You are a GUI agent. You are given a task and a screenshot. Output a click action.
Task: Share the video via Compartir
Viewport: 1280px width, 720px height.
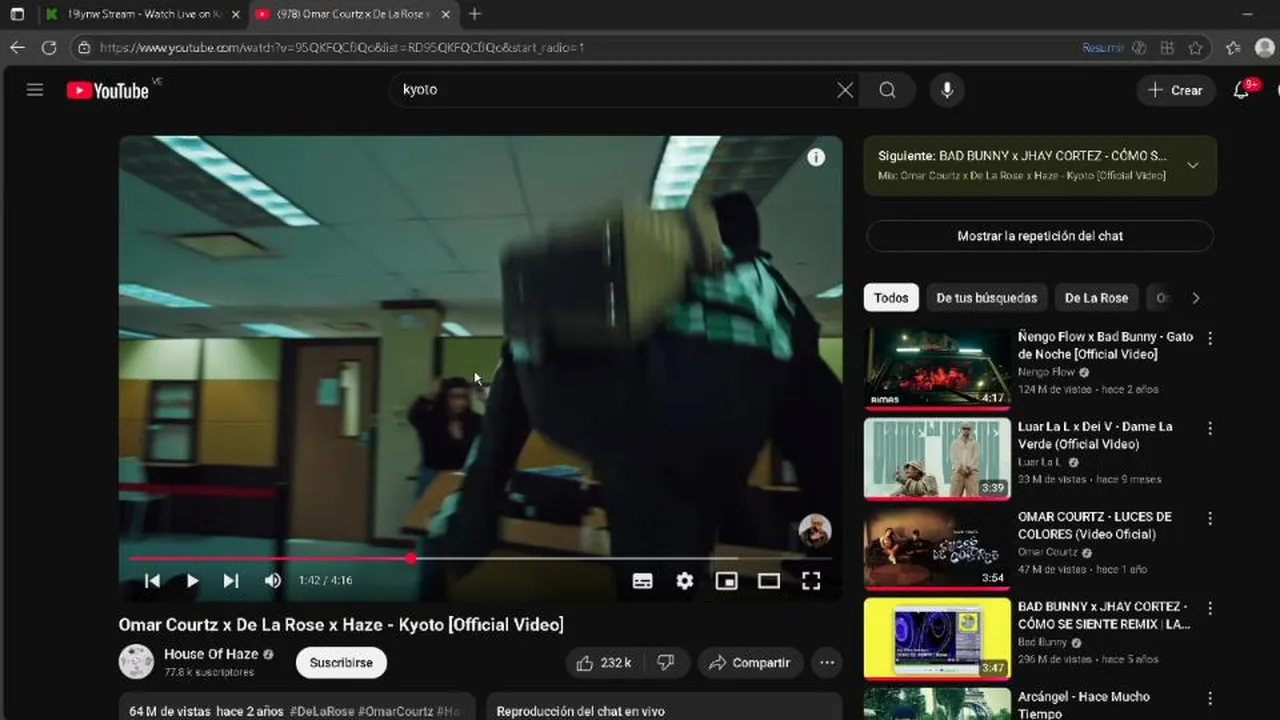[x=750, y=663]
